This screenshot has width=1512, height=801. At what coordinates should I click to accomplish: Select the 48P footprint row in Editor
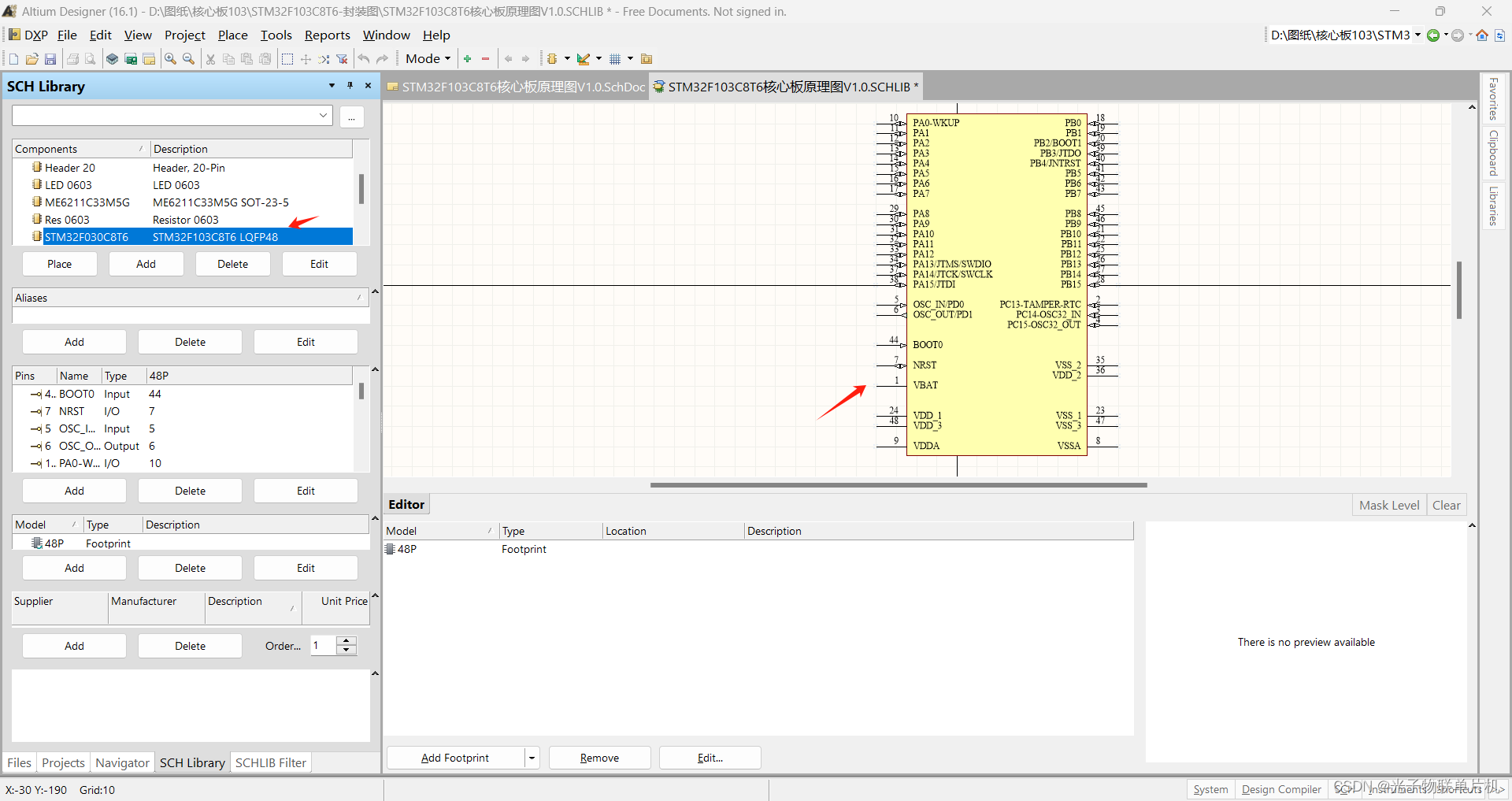(x=758, y=549)
